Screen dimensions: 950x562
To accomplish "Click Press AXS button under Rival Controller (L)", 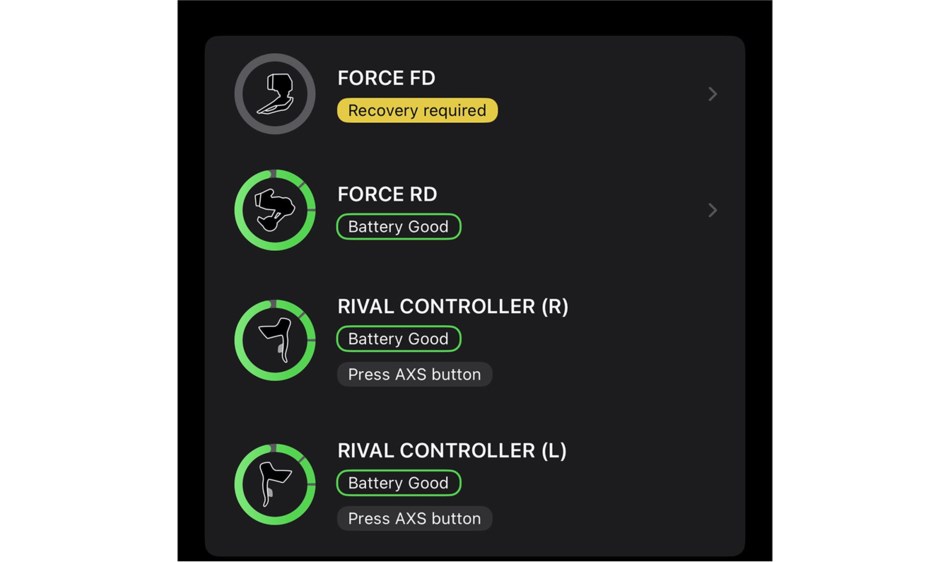I will [x=414, y=518].
